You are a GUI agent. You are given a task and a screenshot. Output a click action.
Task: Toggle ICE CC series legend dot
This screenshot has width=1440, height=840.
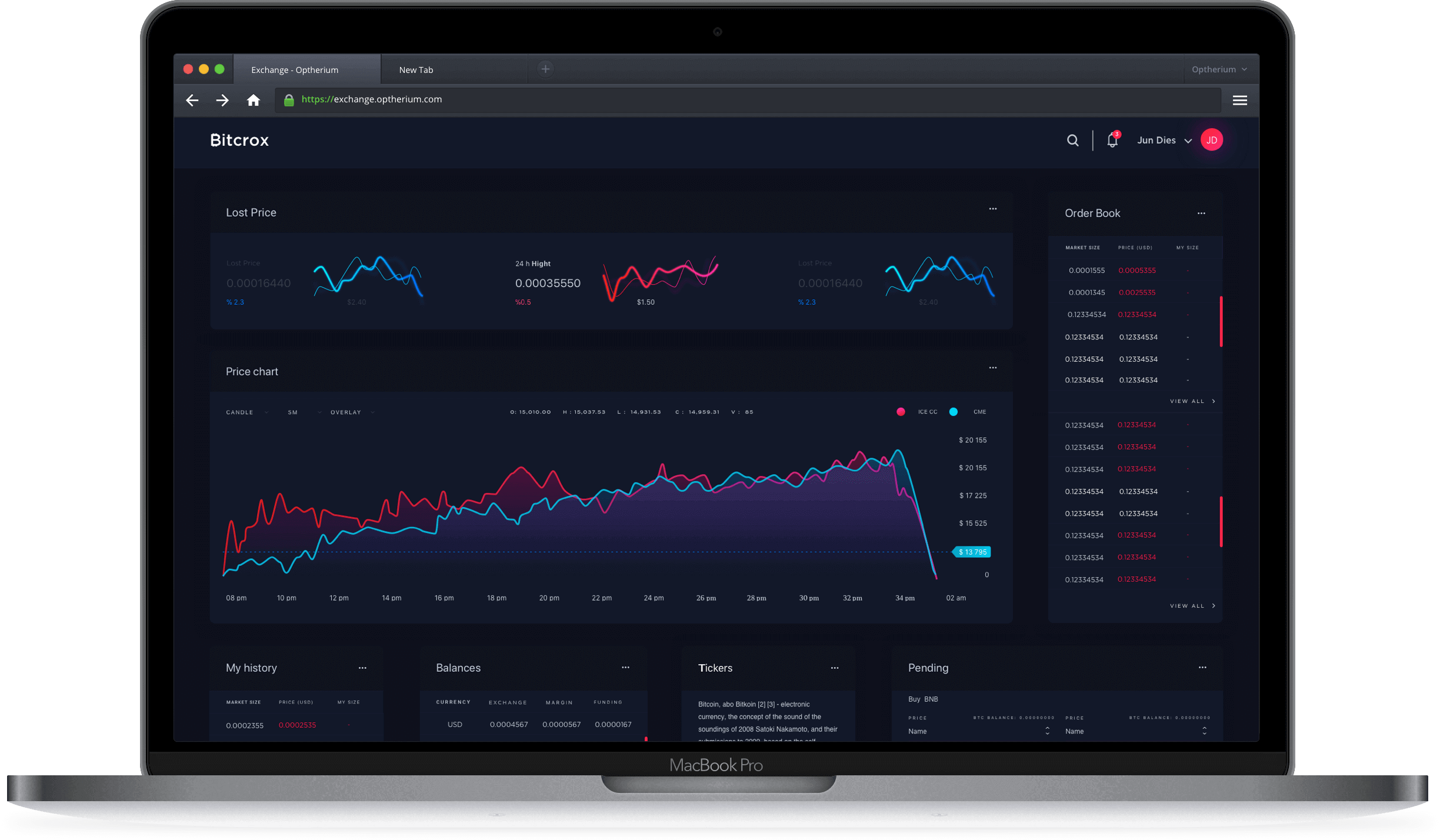tap(901, 412)
